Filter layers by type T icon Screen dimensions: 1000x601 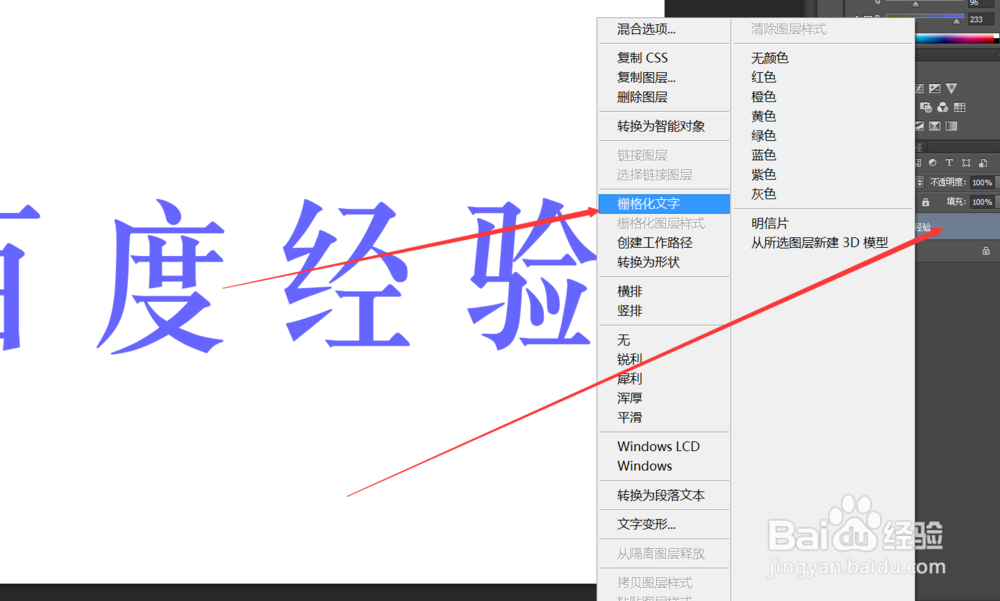click(949, 163)
